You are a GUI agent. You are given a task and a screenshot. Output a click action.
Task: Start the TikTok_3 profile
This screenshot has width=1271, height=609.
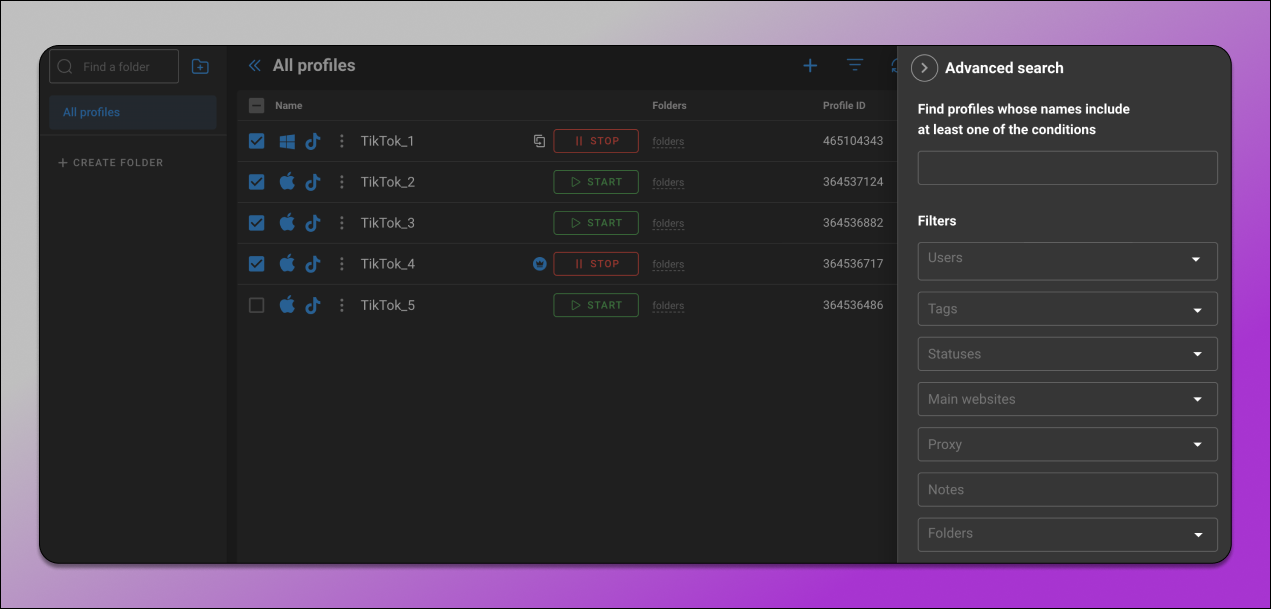(x=596, y=223)
